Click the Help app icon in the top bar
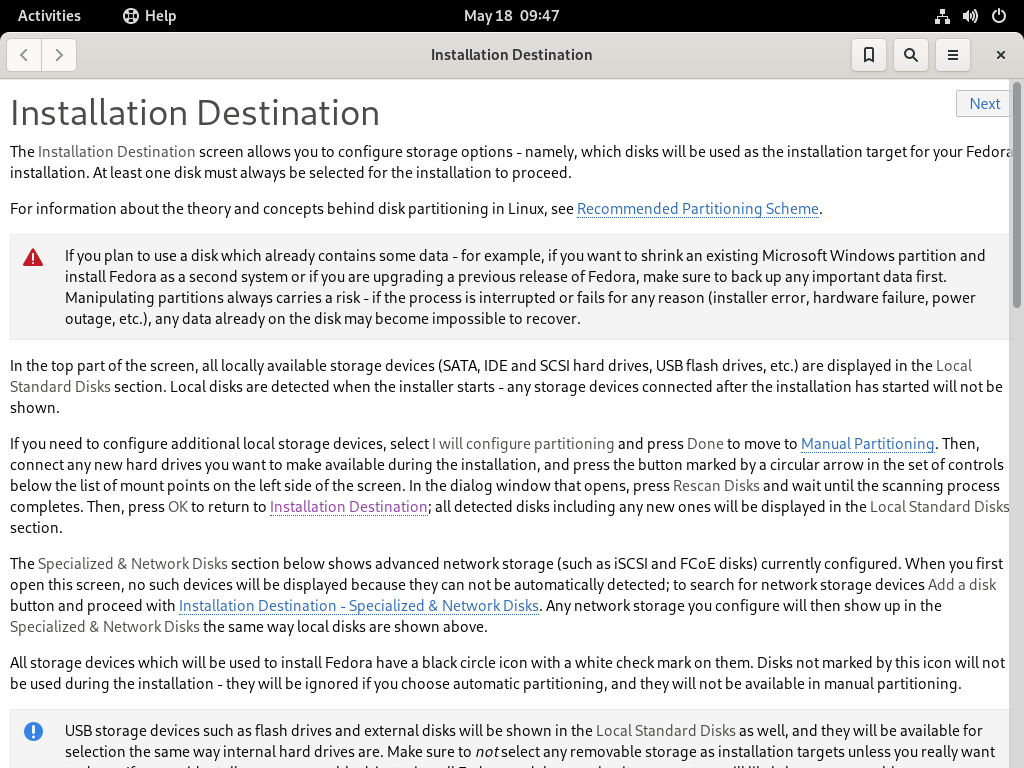Image resolution: width=1024 pixels, height=768 pixels. pyautogui.click(x=131, y=16)
